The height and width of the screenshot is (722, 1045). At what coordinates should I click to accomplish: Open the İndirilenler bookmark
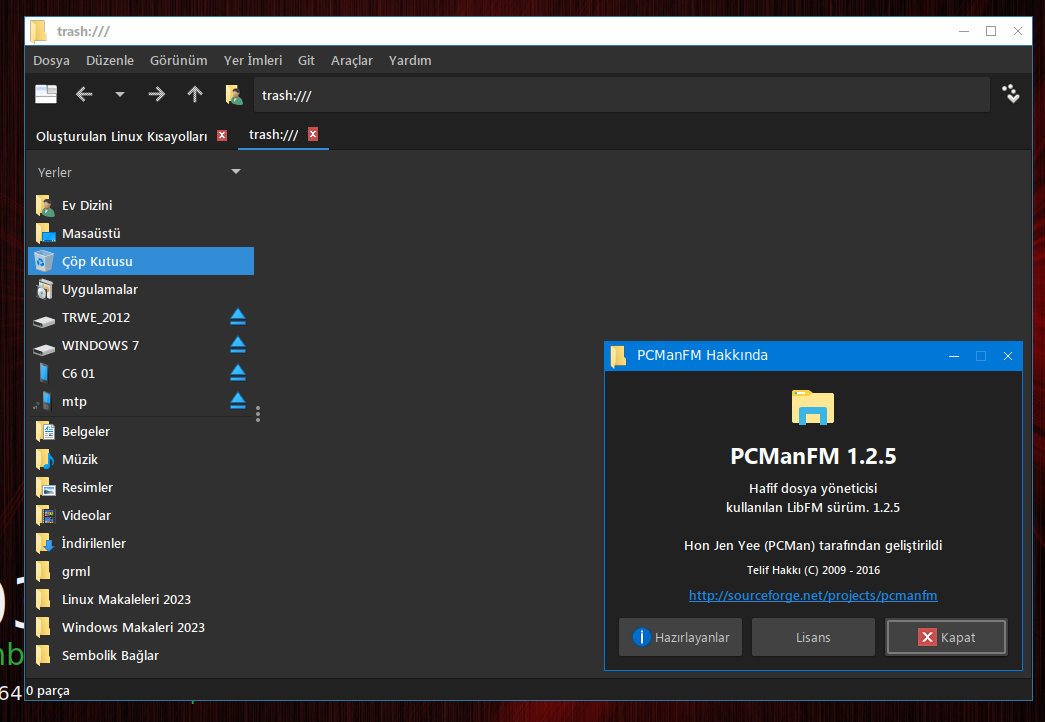click(x=141, y=543)
